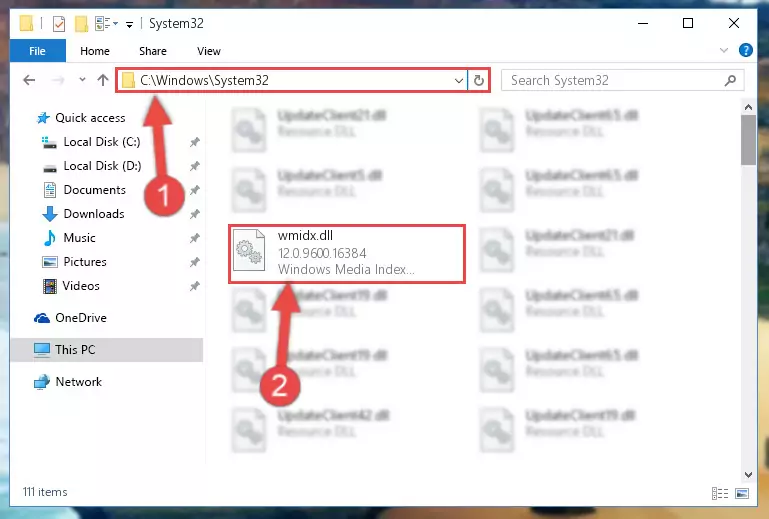The height and width of the screenshot is (519, 769).
Task: Open the File menu
Action: point(37,51)
